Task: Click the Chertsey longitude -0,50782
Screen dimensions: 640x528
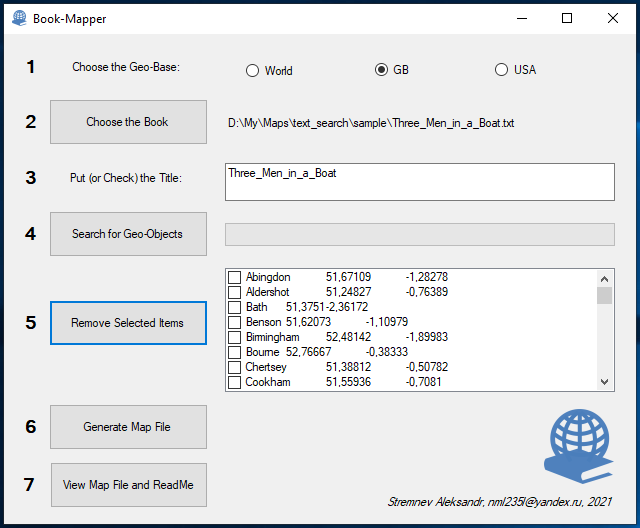Action: 427,367
